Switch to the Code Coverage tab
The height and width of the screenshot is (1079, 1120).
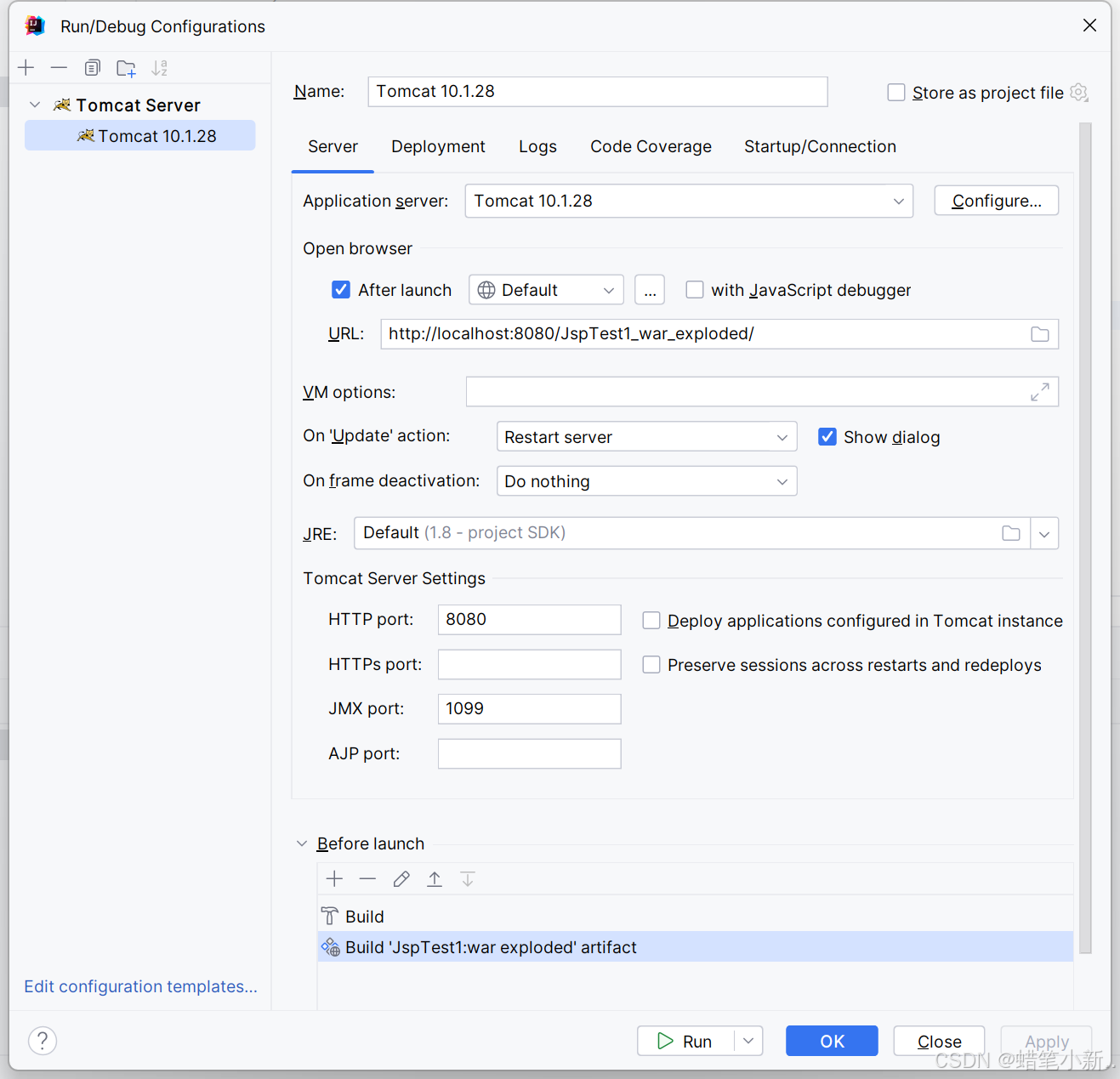point(651,146)
